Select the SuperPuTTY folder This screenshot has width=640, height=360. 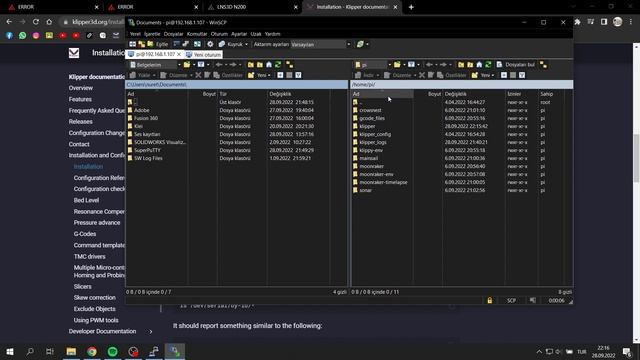coord(147,150)
